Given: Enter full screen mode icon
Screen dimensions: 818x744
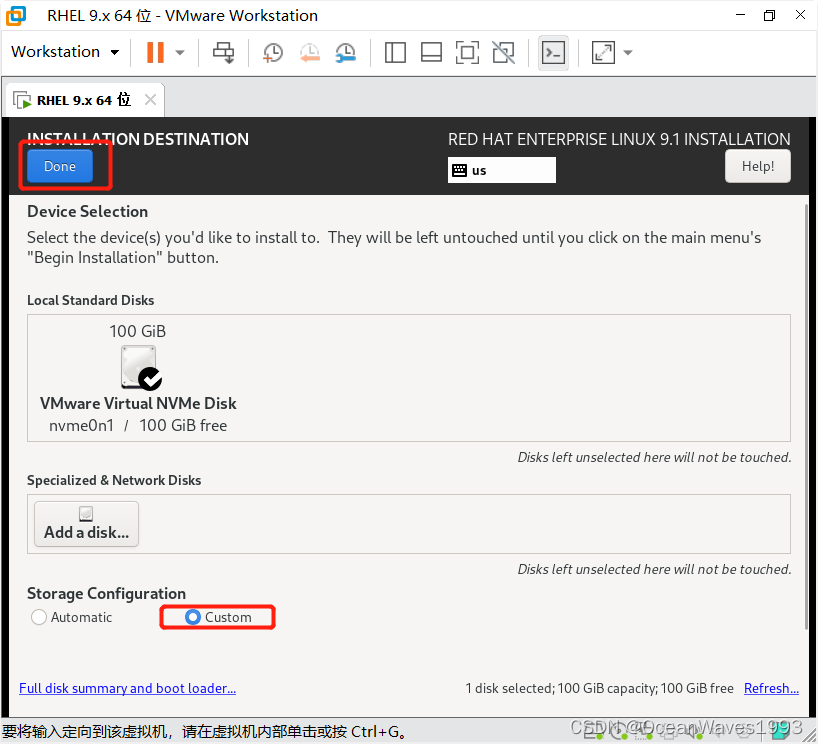Looking at the screenshot, I should 467,52.
